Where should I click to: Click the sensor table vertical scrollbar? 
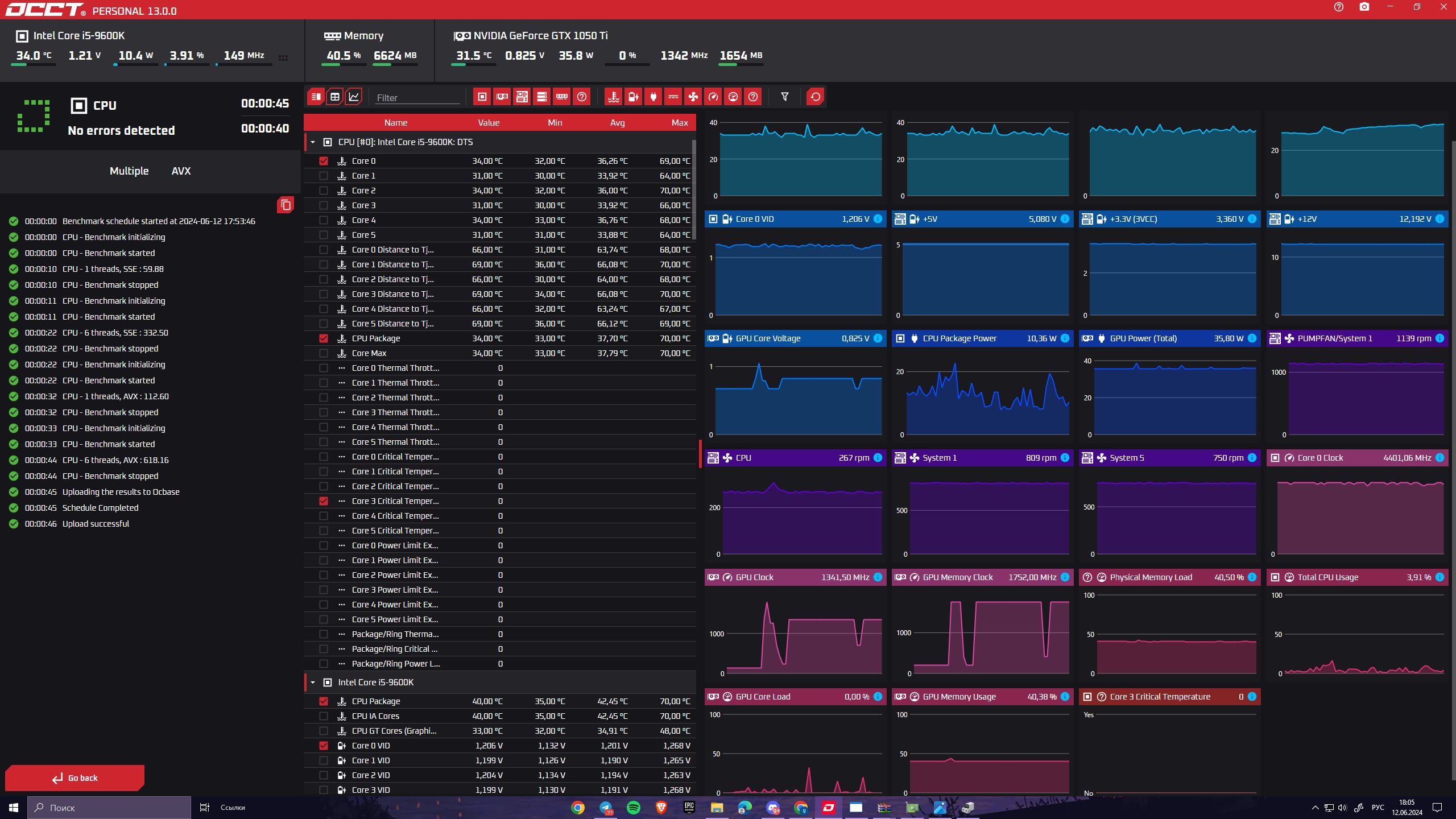click(693, 189)
